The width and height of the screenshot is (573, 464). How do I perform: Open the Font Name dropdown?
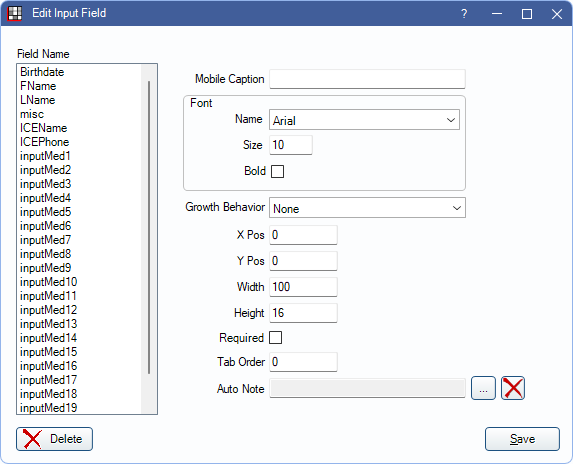pos(364,120)
